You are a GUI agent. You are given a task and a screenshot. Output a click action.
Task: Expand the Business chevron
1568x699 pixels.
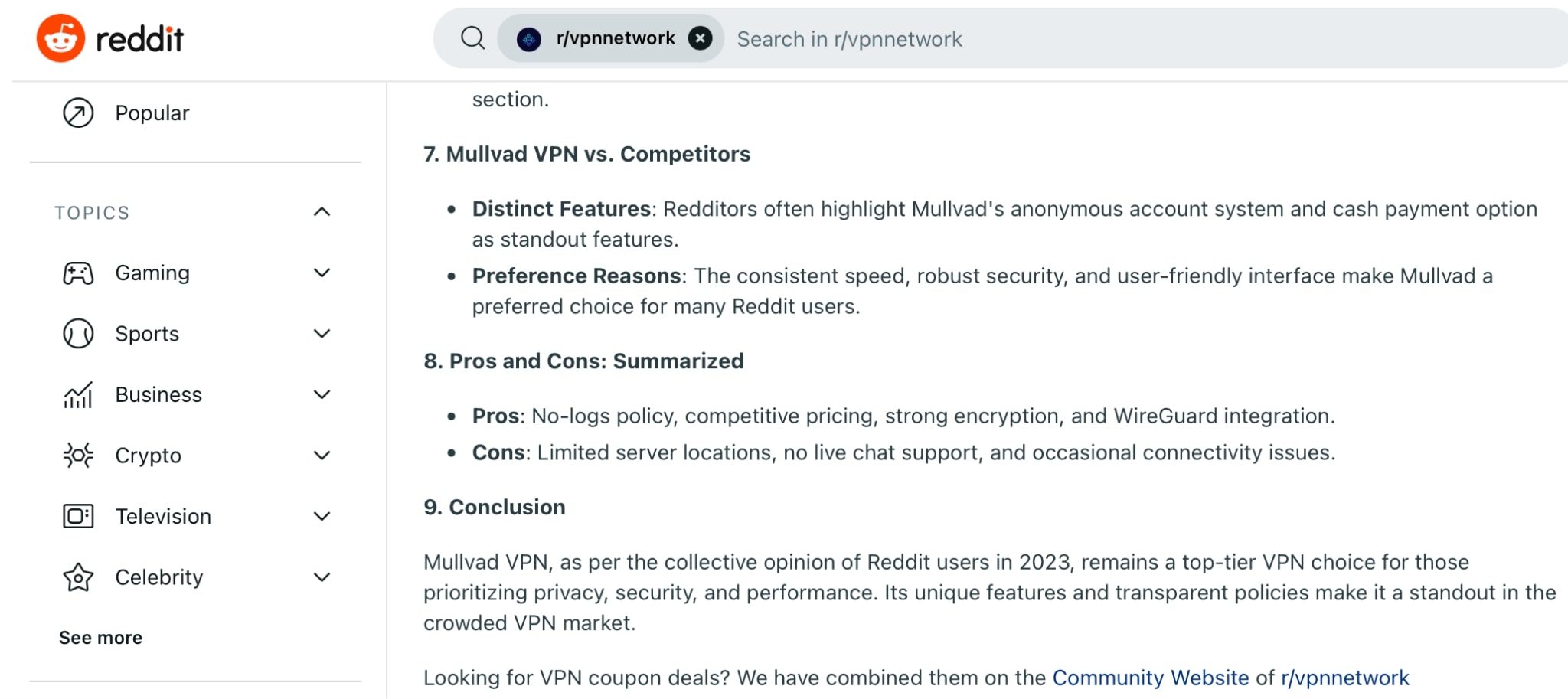pyautogui.click(x=322, y=395)
